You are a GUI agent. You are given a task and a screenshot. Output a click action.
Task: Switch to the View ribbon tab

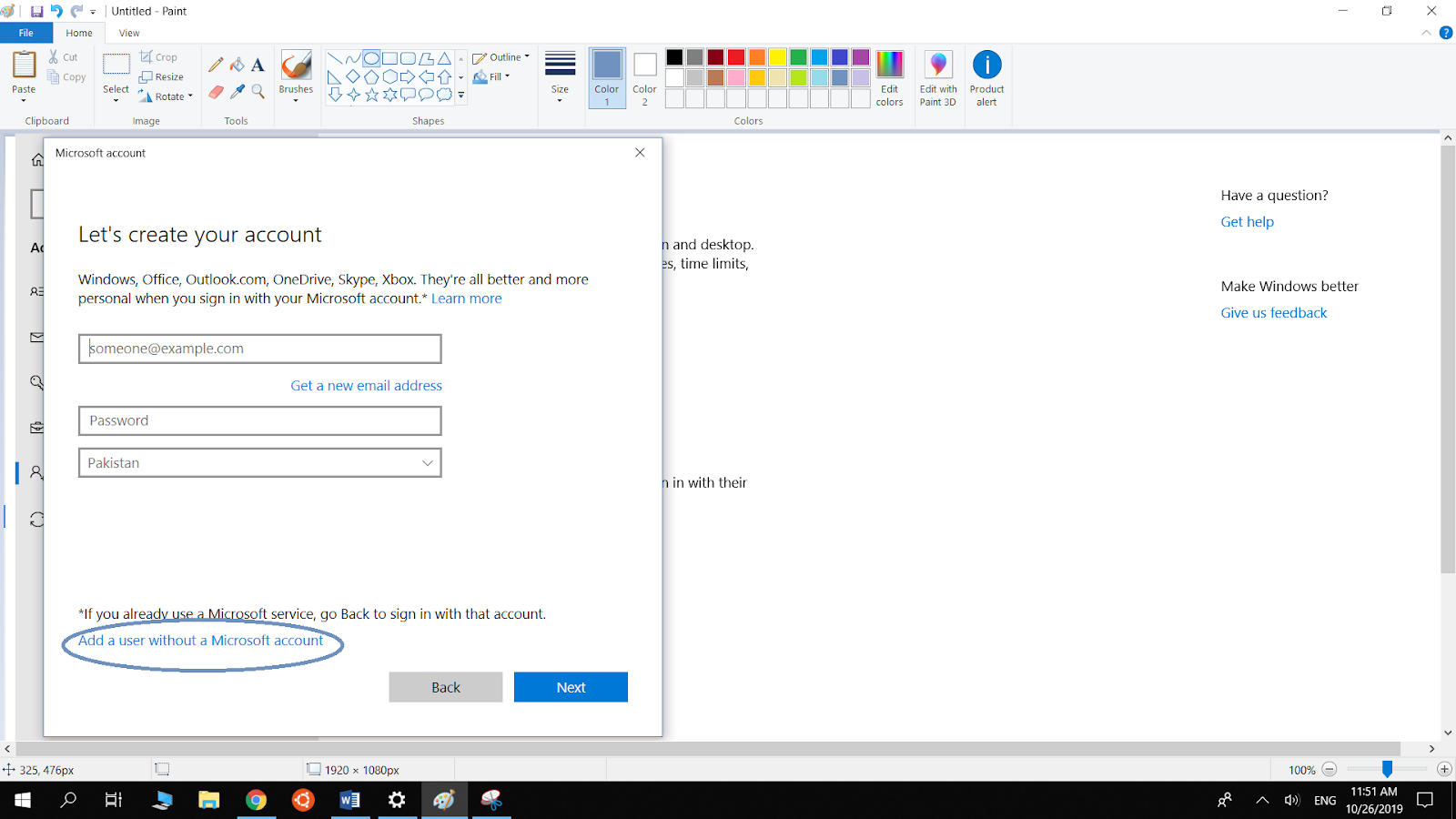(129, 33)
